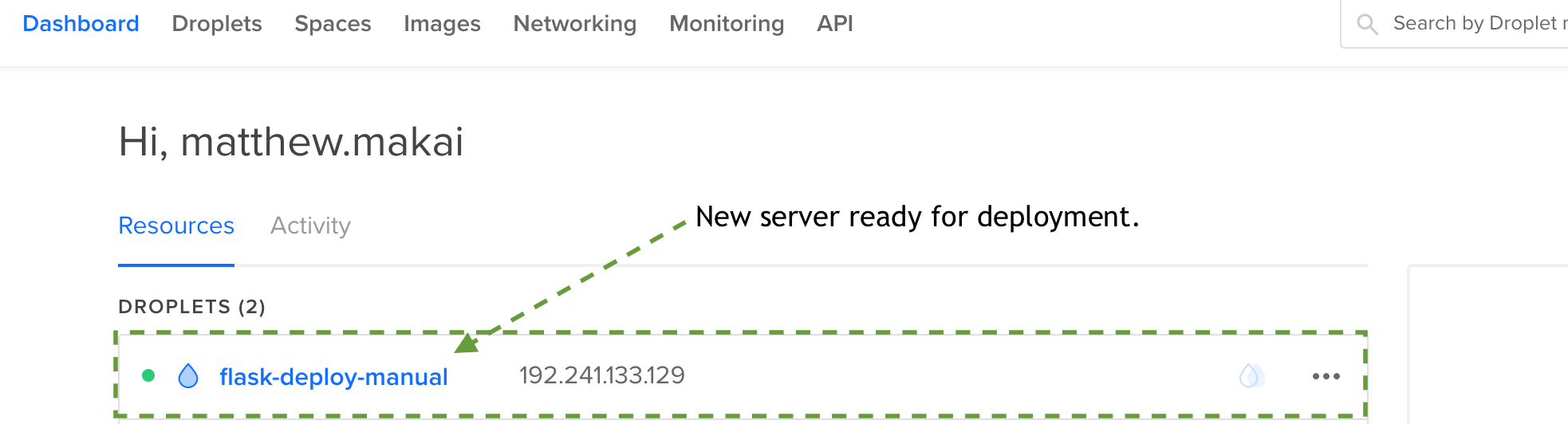Switch to the Activity tab
The image size is (1568, 424).
[310, 226]
